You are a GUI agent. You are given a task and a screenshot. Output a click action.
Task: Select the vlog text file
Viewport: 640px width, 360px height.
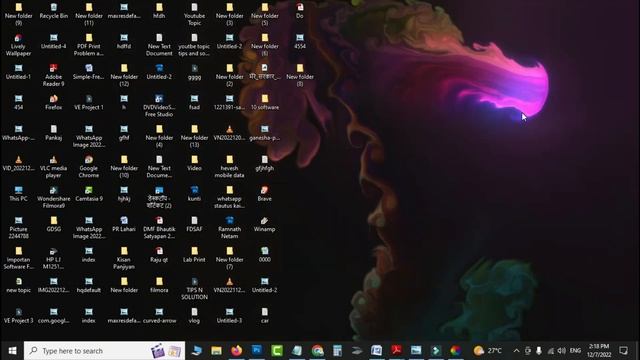click(x=194, y=316)
